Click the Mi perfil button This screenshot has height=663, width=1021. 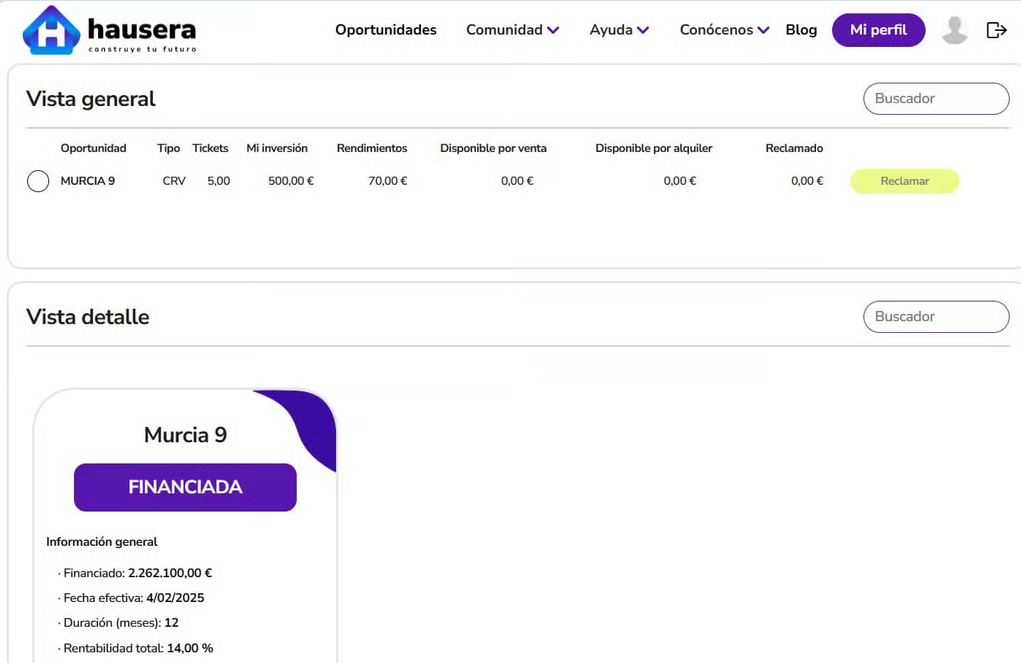(x=878, y=30)
